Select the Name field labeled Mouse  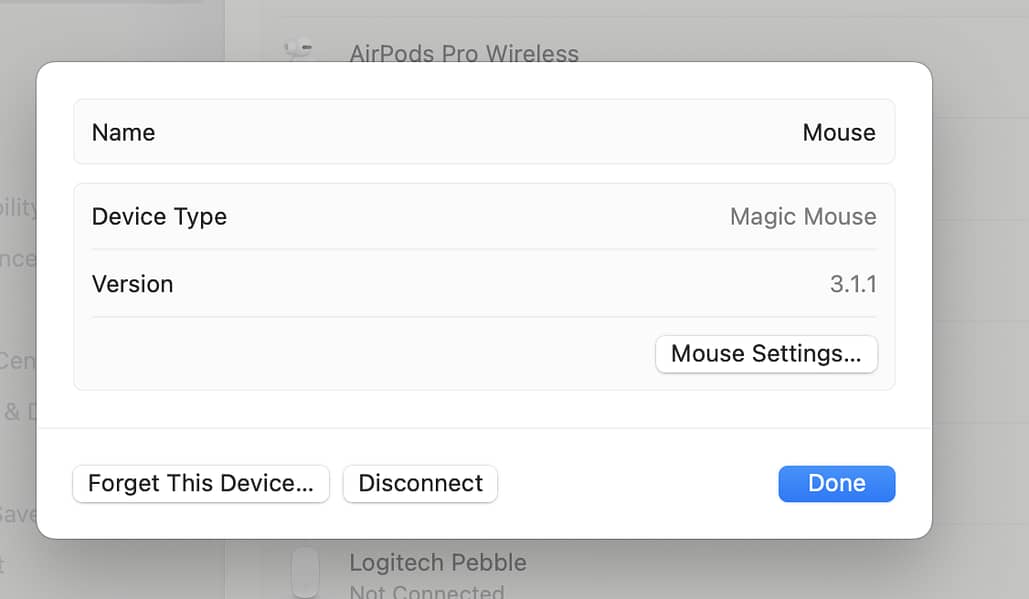click(x=484, y=132)
